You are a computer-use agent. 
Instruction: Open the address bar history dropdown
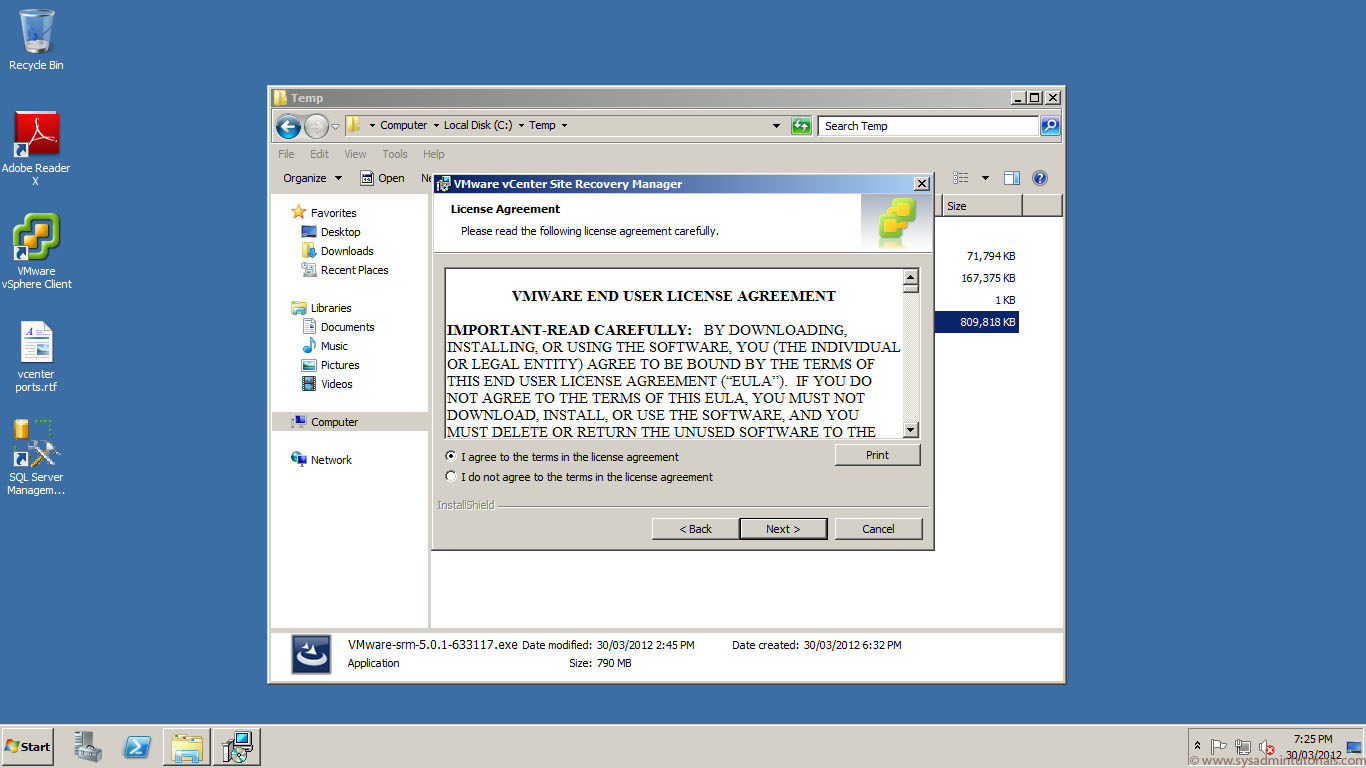point(777,126)
